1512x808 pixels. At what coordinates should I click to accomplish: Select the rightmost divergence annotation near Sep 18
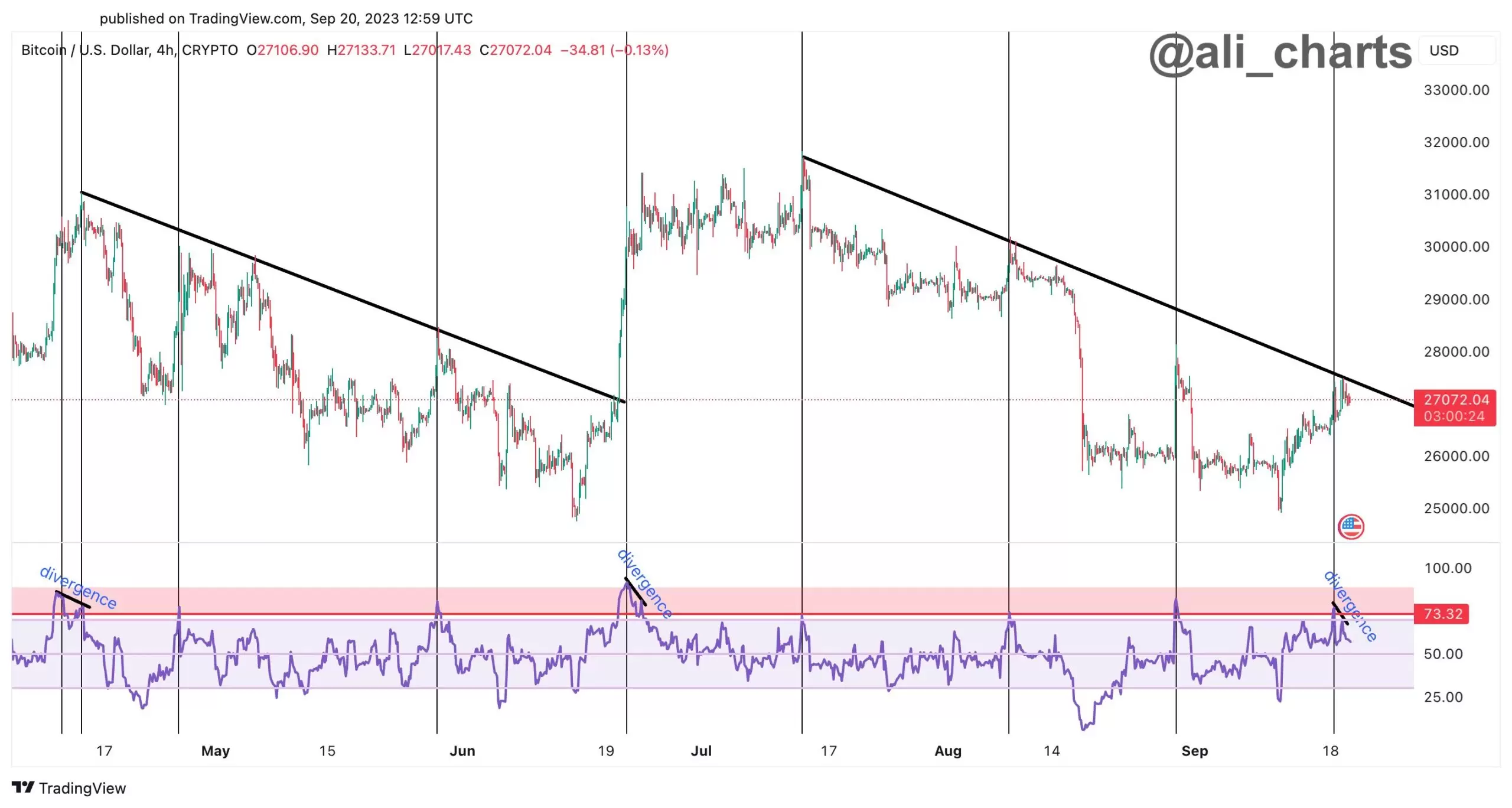(x=1350, y=606)
